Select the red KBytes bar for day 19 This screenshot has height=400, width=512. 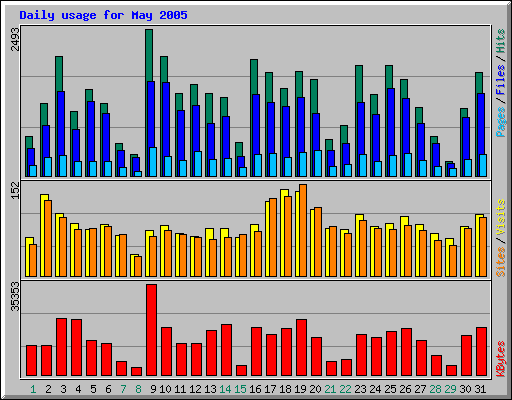pyautogui.click(x=301, y=348)
